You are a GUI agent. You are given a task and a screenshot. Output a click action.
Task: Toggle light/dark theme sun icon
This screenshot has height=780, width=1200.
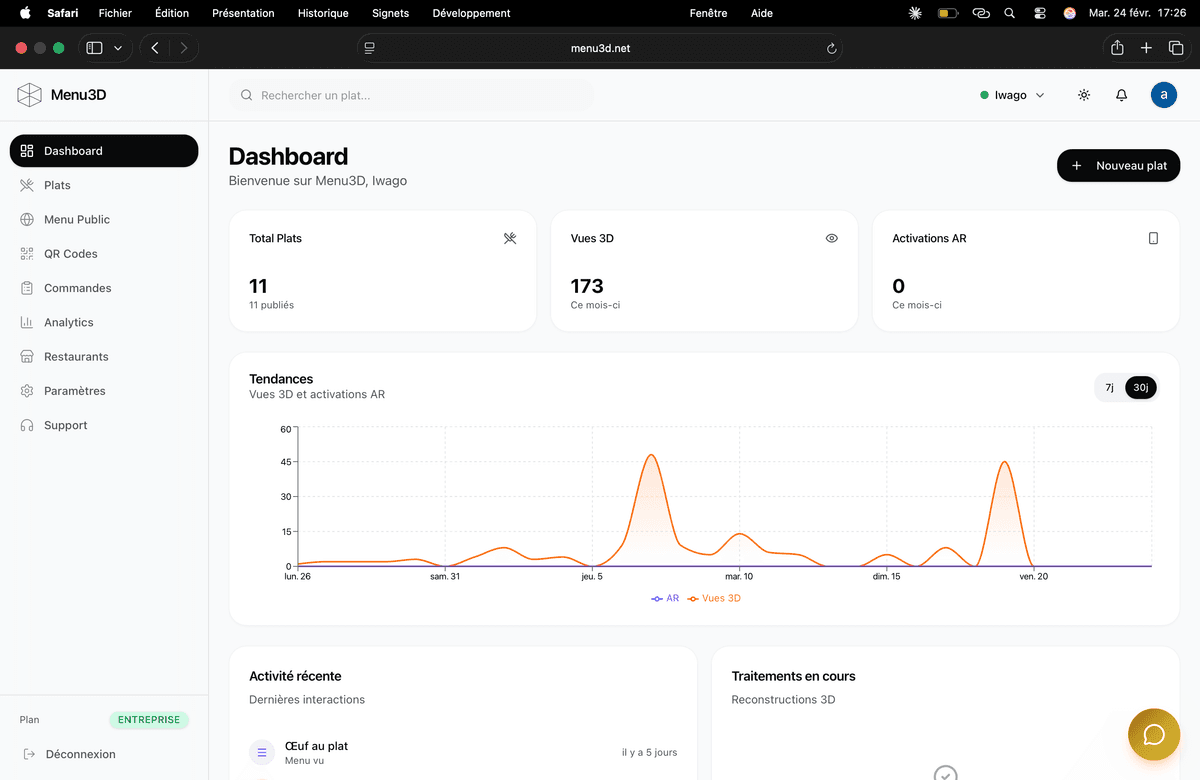point(1084,95)
